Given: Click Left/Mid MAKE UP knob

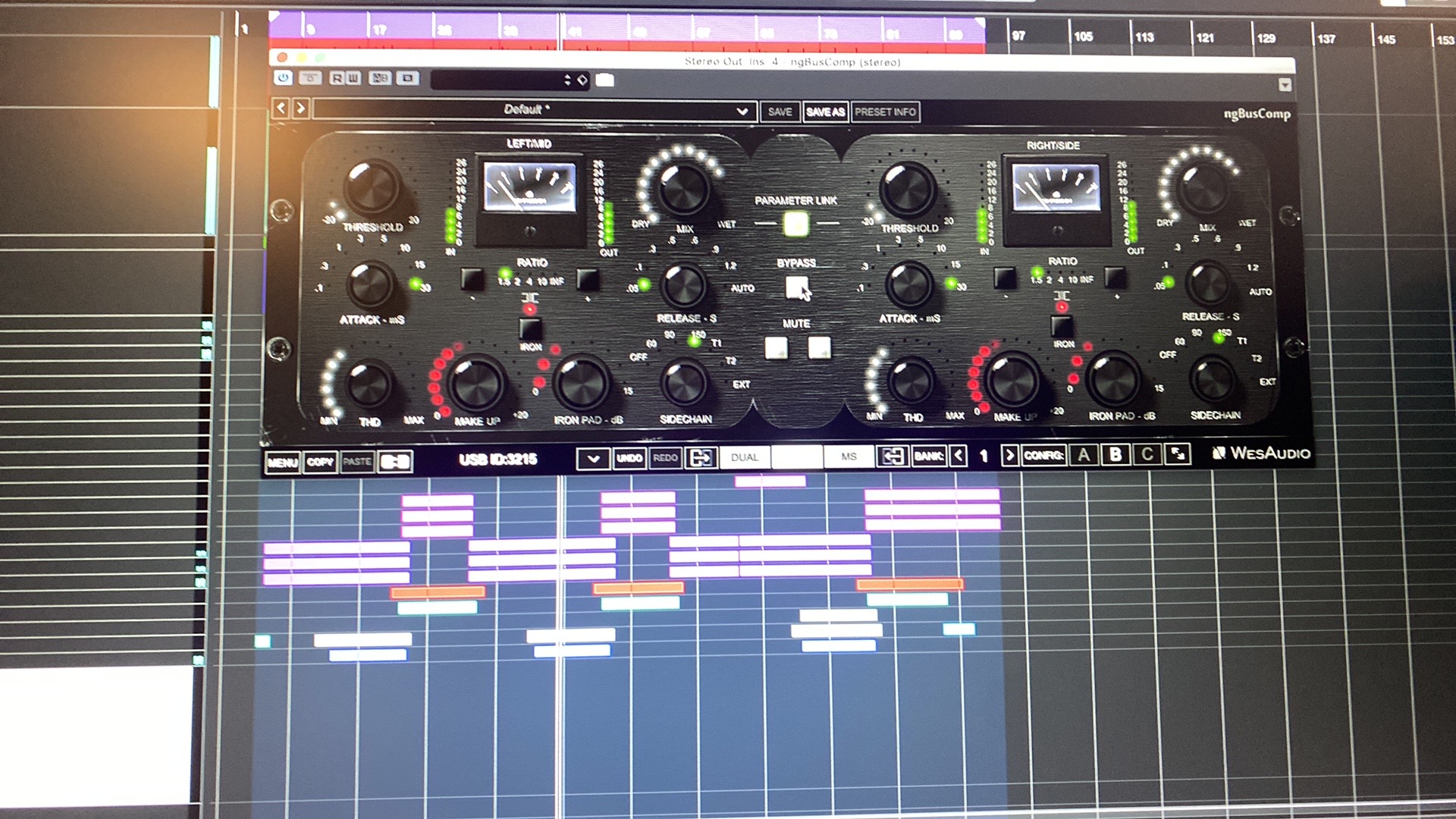Looking at the screenshot, I should 476,383.
